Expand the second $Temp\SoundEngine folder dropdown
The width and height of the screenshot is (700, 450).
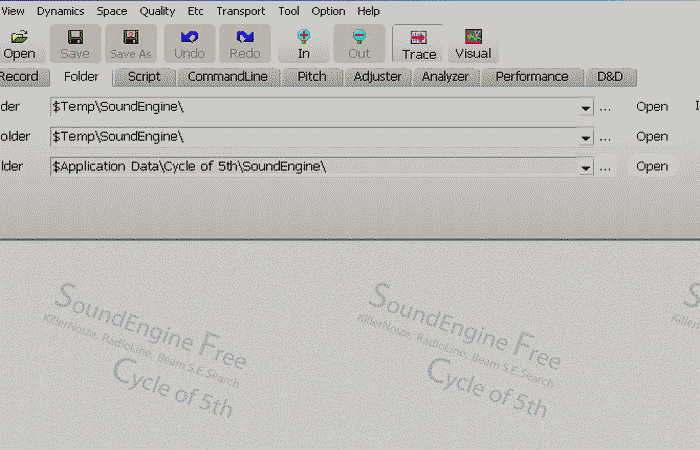click(586, 138)
